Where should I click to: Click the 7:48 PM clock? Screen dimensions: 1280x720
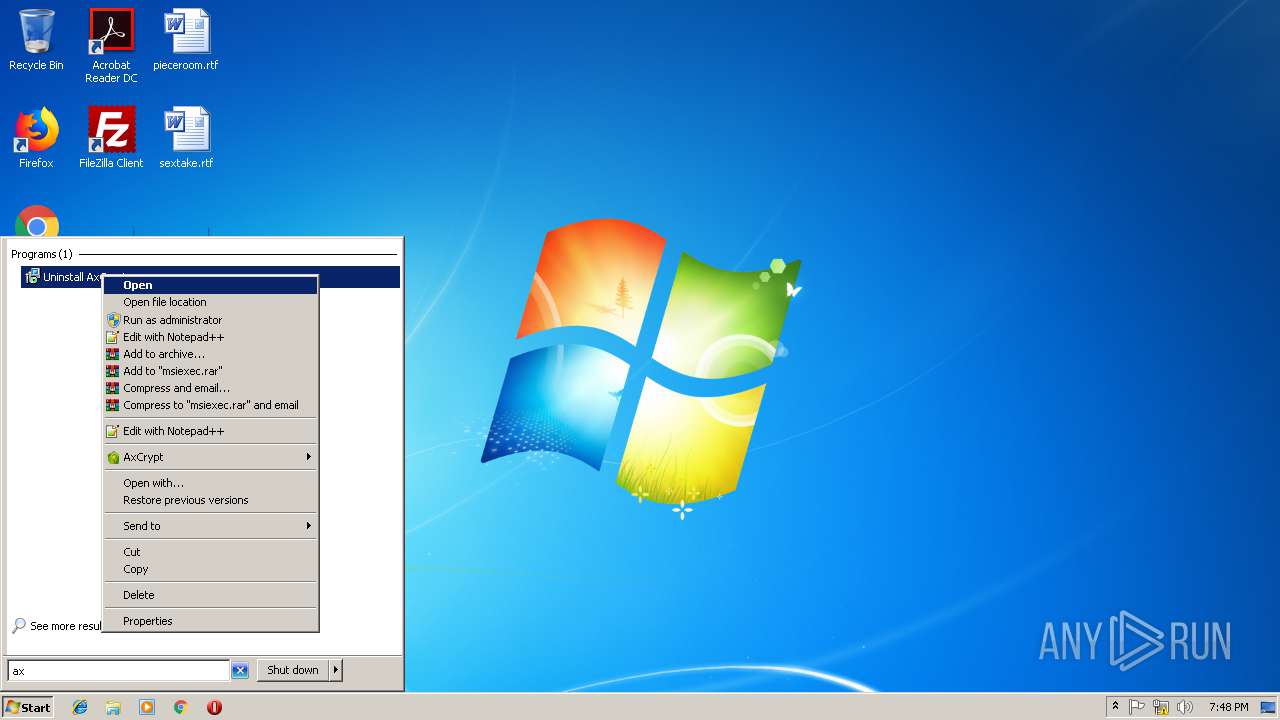point(1228,707)
